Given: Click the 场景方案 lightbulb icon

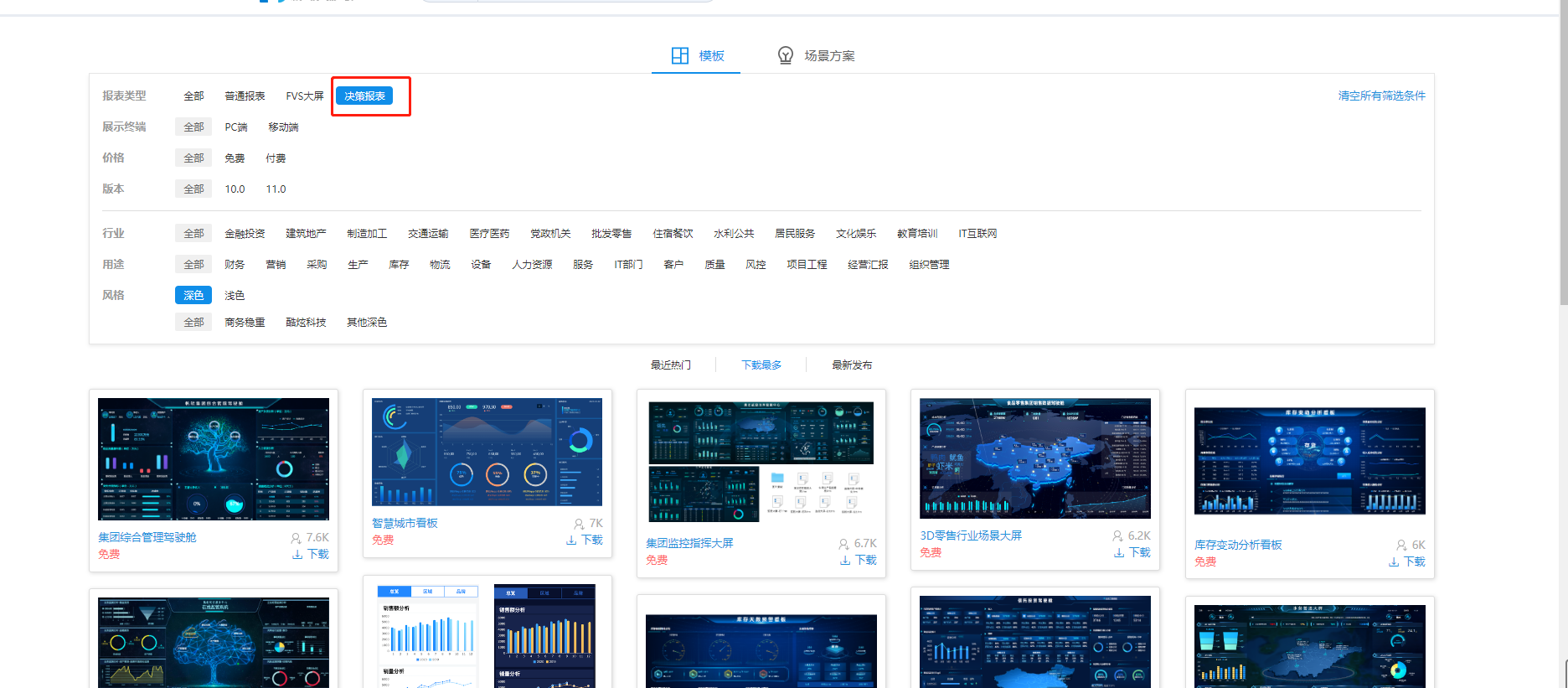Looking at the screenshot, I should pyautogui.click(x=786, y=55).
